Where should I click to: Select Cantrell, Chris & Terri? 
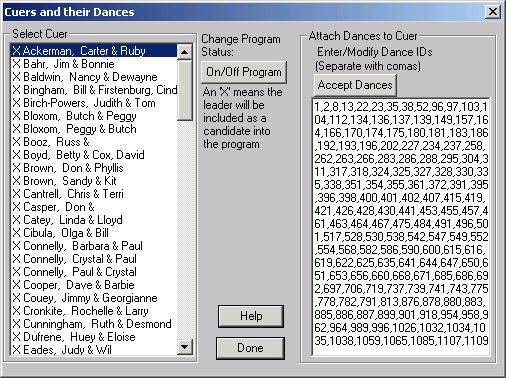(x=94, y=194)
